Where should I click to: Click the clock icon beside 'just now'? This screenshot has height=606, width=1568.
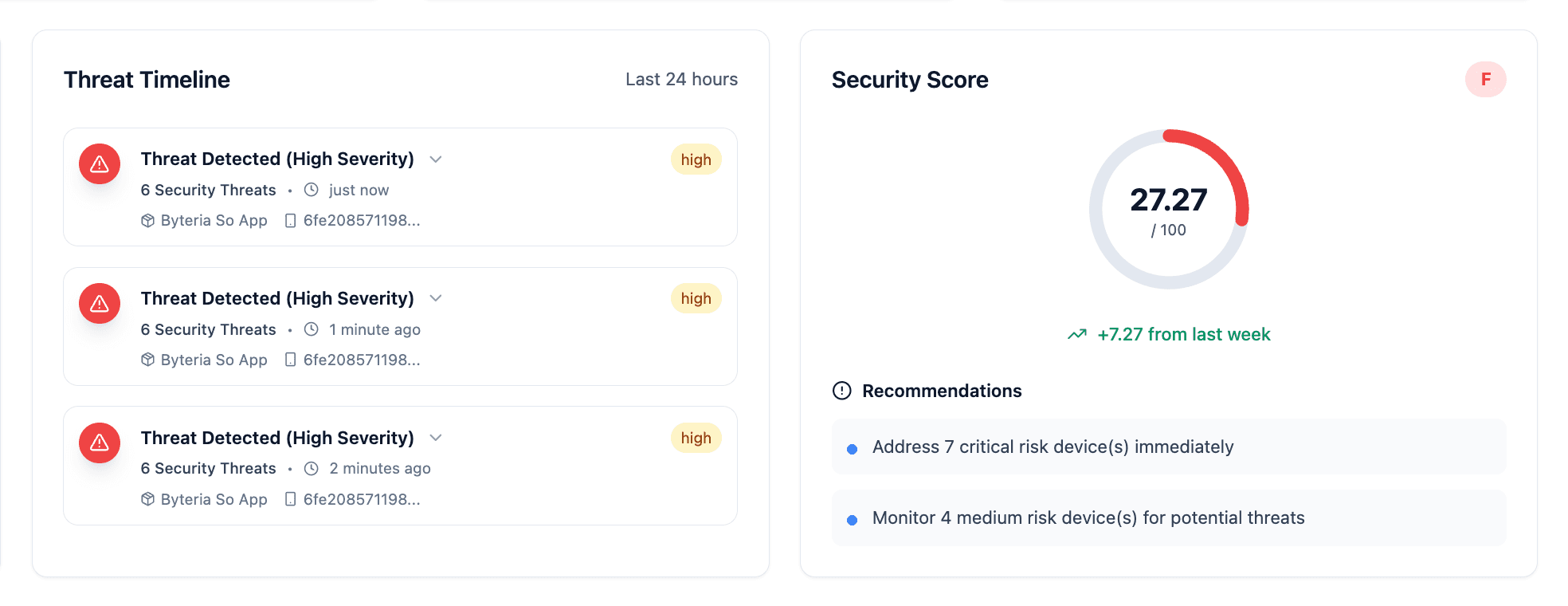[x=312, y=190]
